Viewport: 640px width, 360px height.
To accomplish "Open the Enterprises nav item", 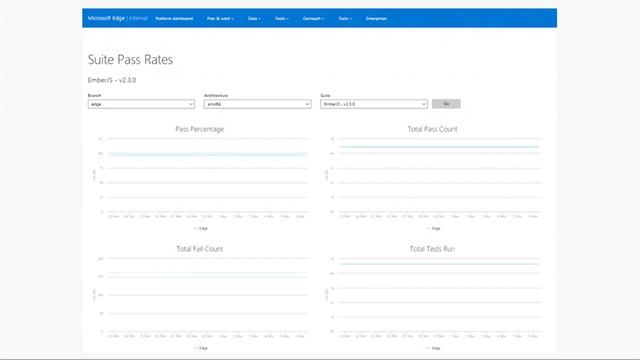I will 376,19.
